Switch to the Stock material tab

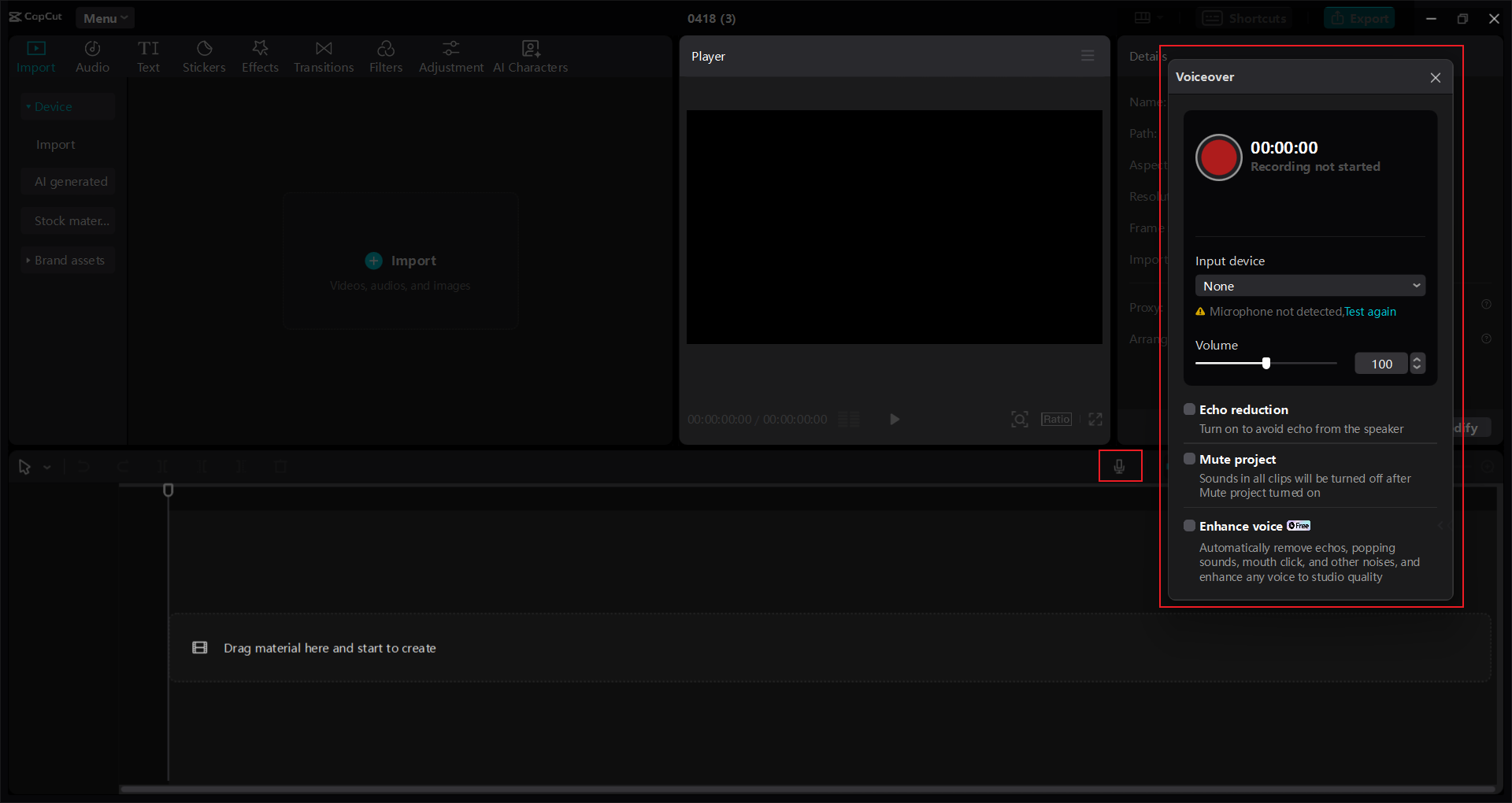[x=69, y=220]
